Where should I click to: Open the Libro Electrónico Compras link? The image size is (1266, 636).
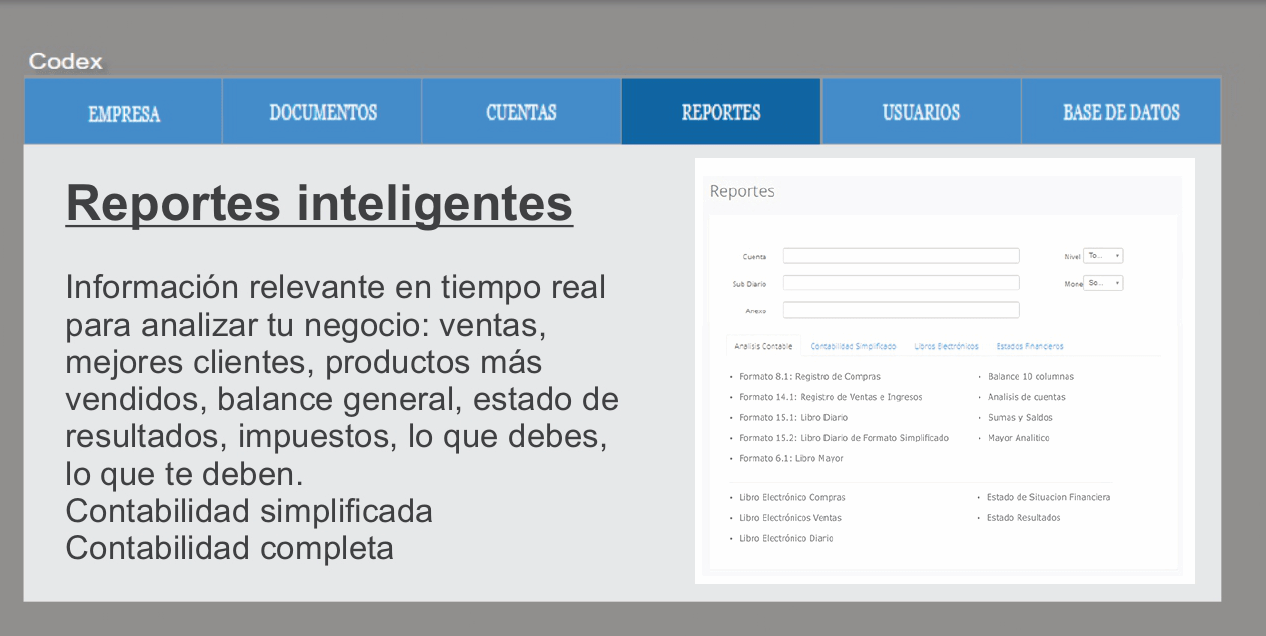tap(792, 497)
